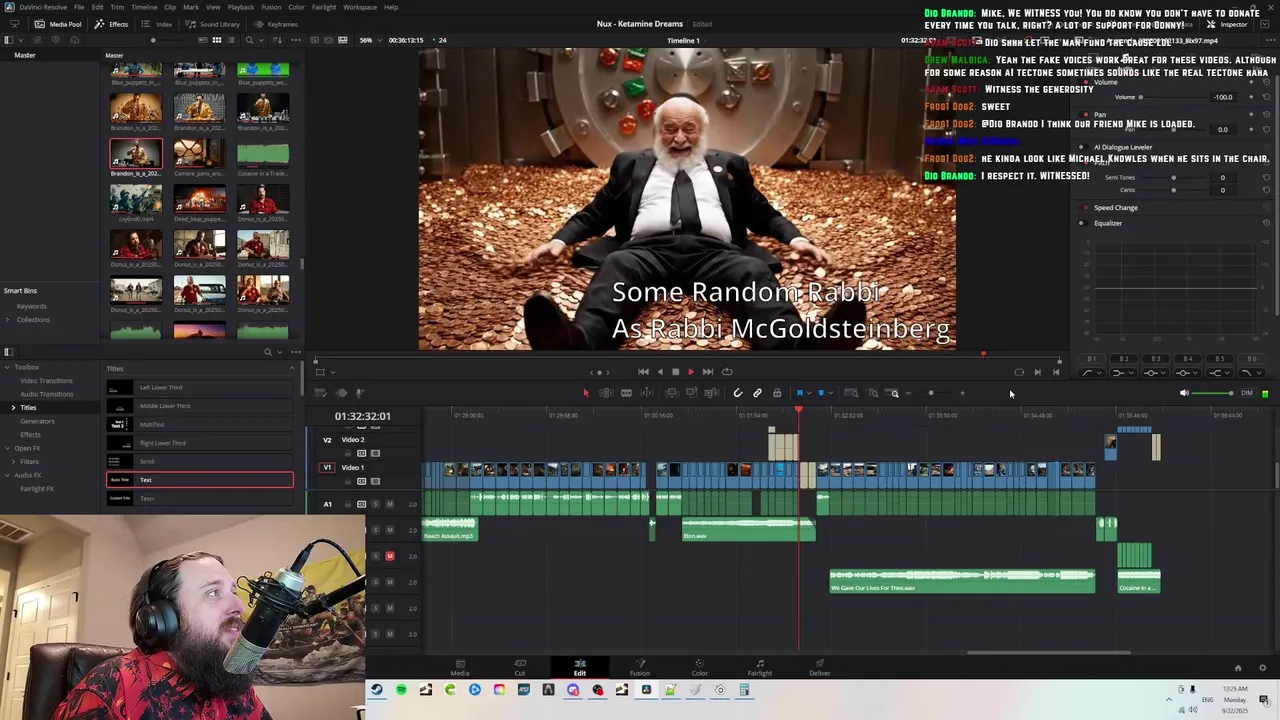Click the timeline zoom slider handle
1280x720 pixels.
pos(931,393)
